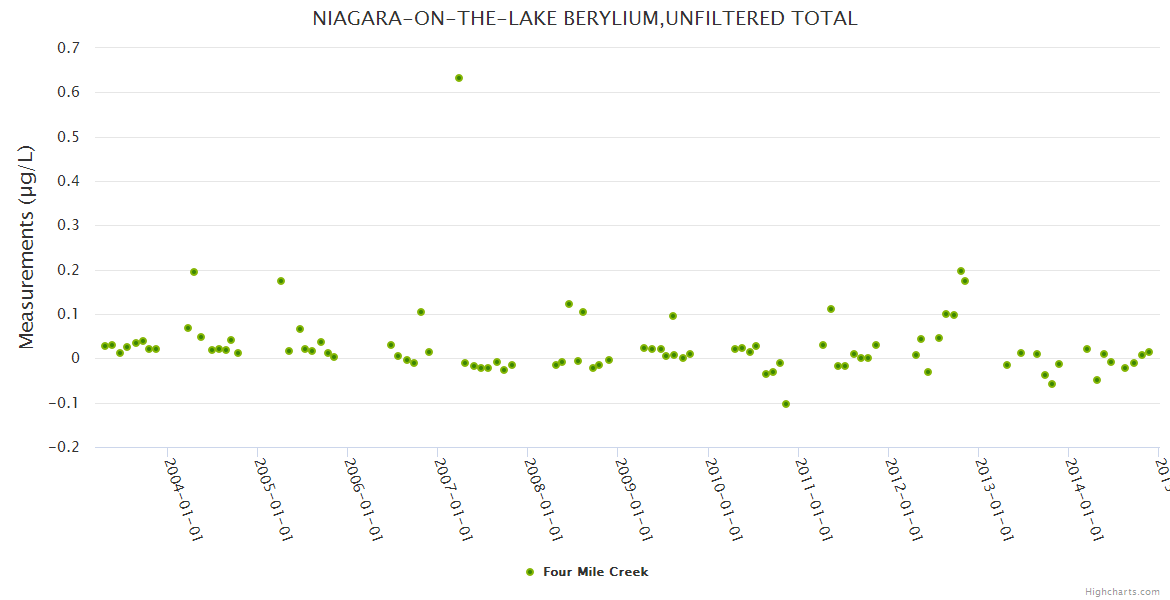Select the mid-2008 point near 0.12
1170x600 pixels.
(x=569, y=304)
